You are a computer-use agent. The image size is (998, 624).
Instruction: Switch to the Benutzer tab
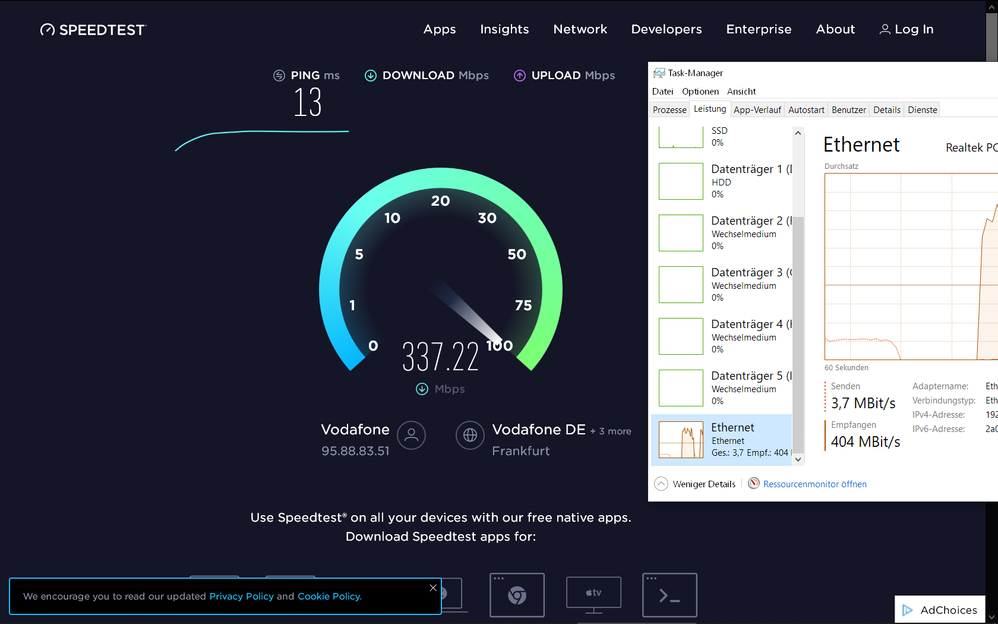849,110
